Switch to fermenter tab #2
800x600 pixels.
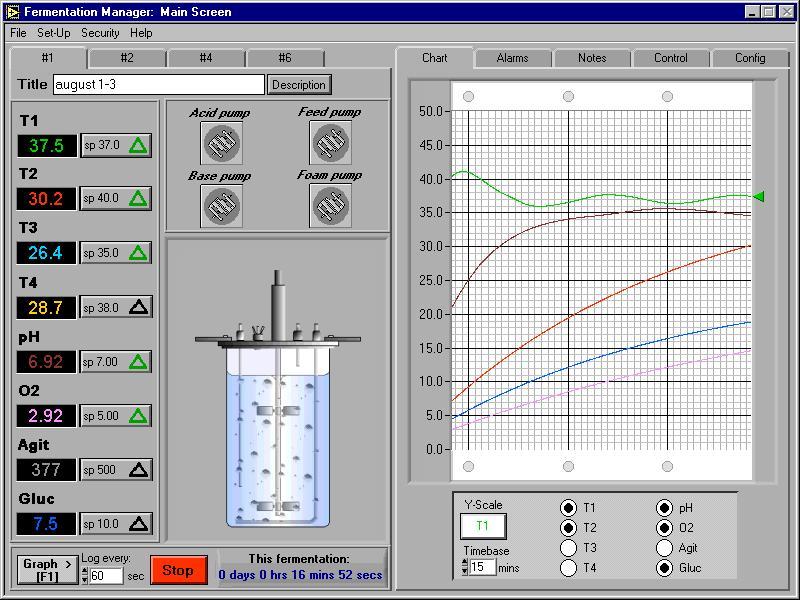[127, 58]
